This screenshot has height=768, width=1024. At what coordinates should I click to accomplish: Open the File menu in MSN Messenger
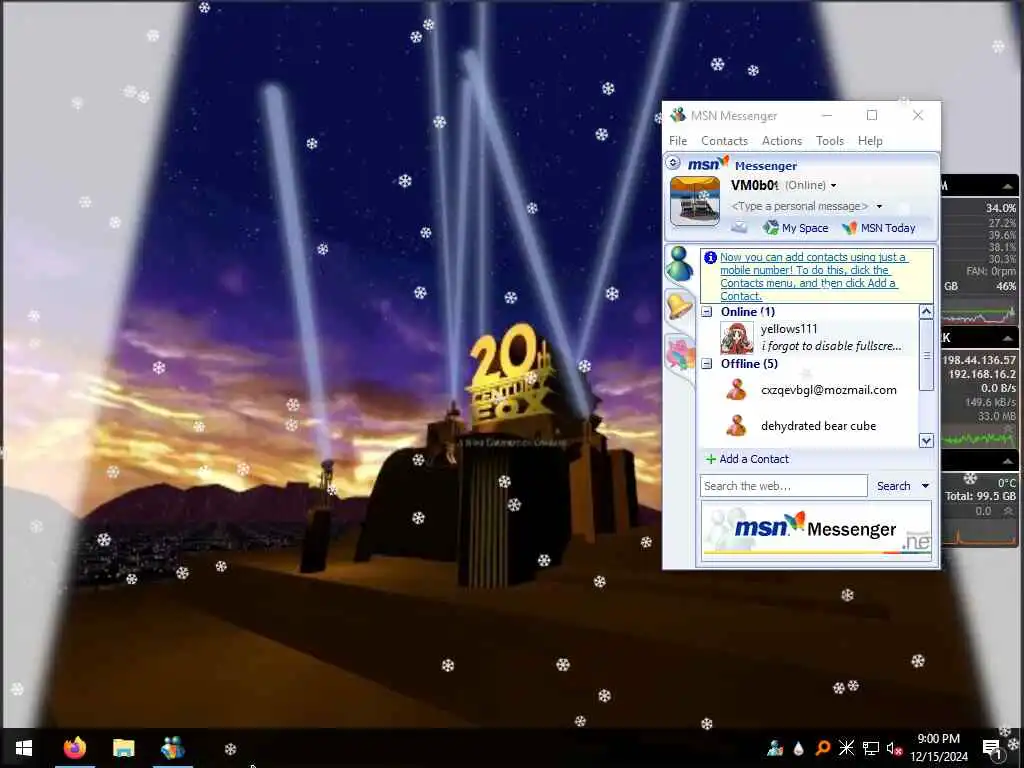pyautogui.click(x=678, y=140)
